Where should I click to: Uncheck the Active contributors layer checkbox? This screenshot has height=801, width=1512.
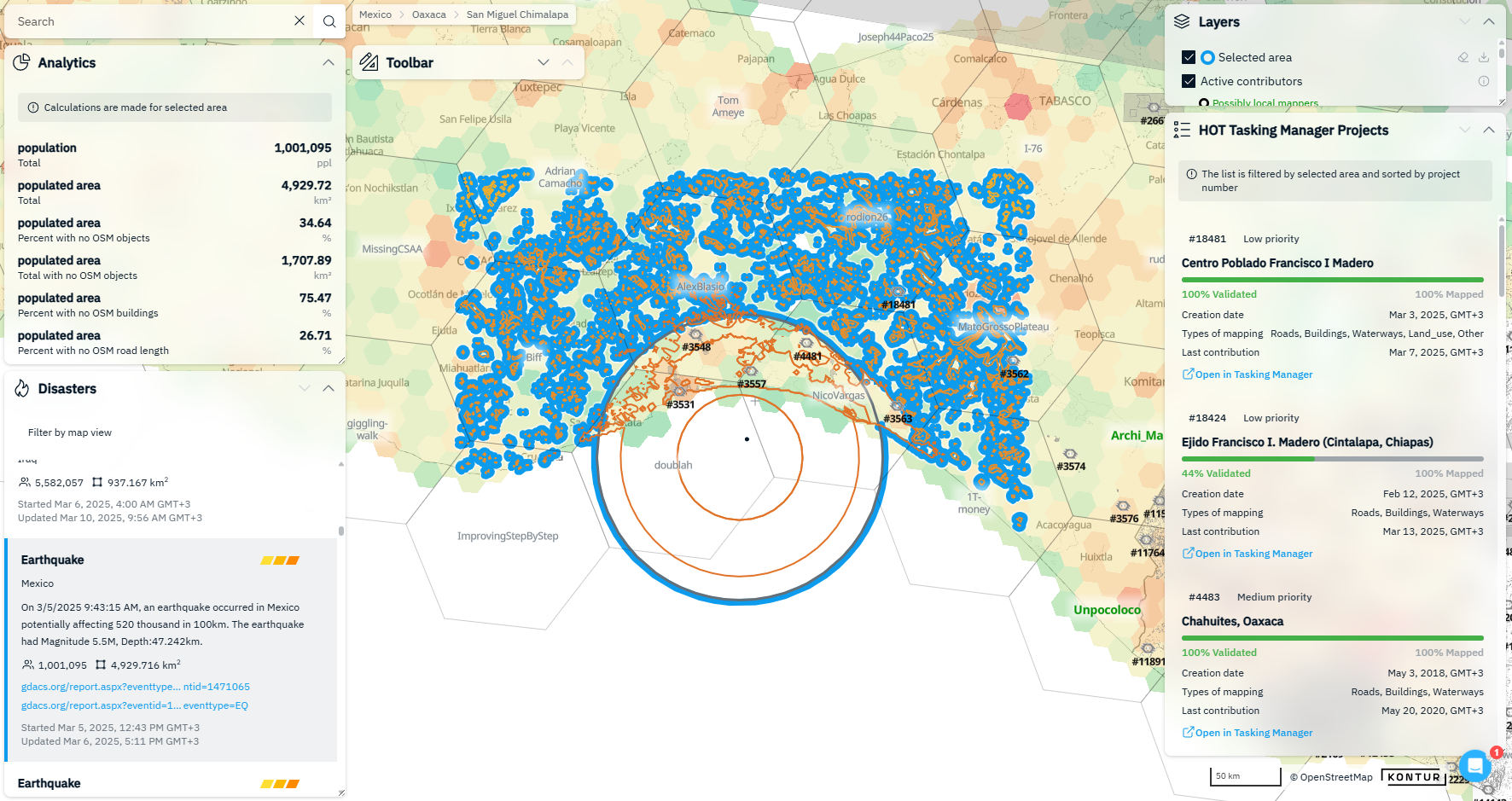[1189, 81]
